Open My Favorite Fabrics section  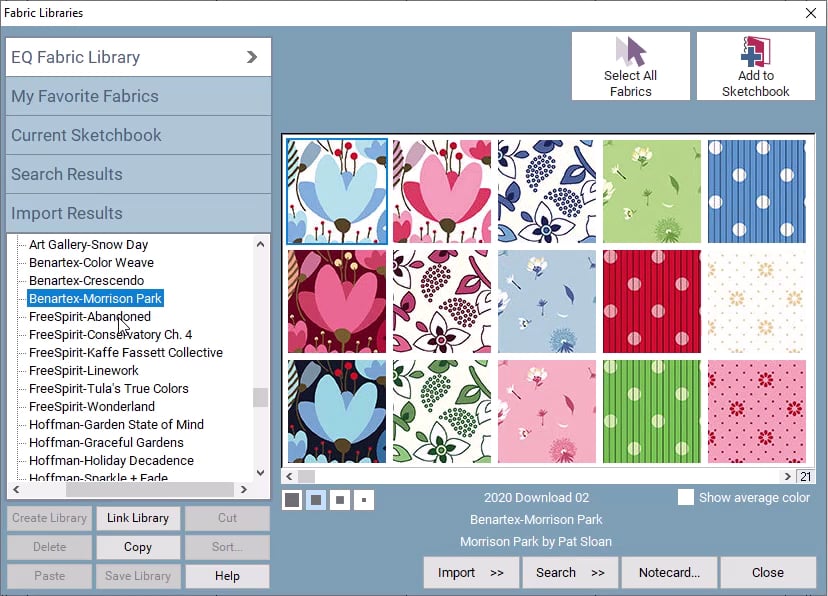pos(138,96)
